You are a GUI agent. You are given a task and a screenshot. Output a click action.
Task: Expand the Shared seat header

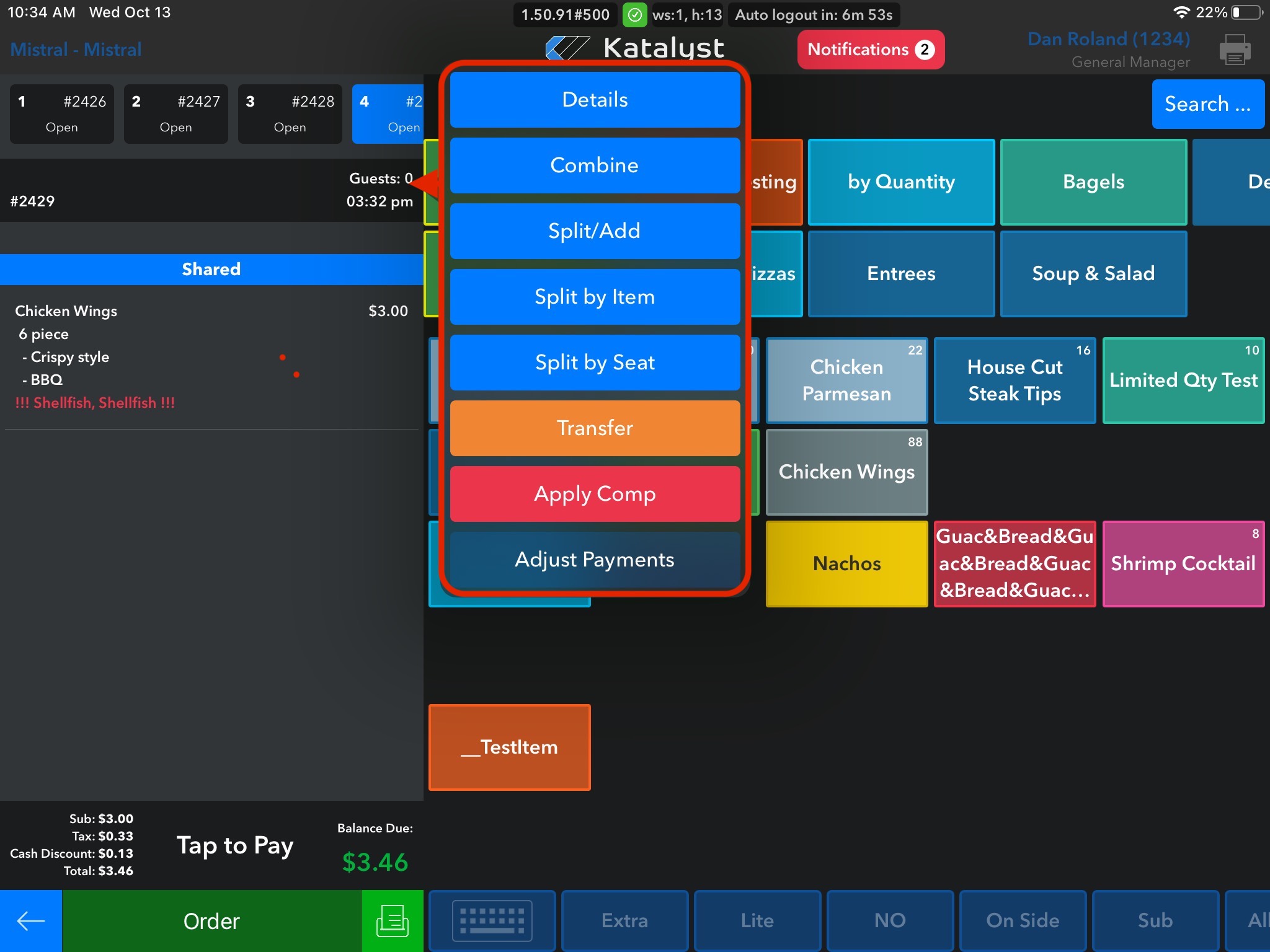click(211, 269)
